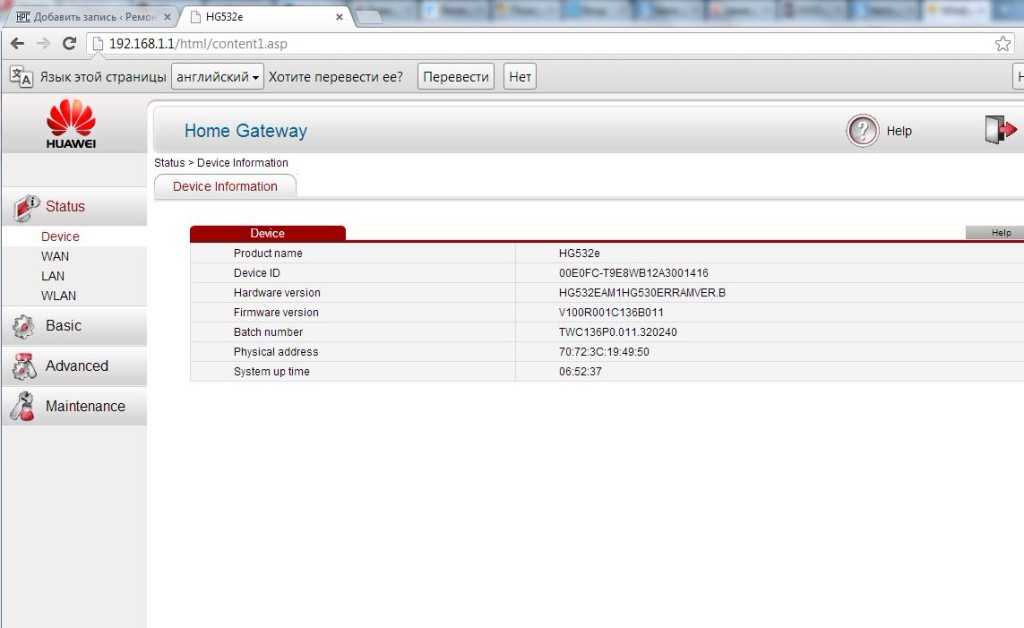Click the browser forward arrow
The image size is (1024, 628).
pos(43,44)
